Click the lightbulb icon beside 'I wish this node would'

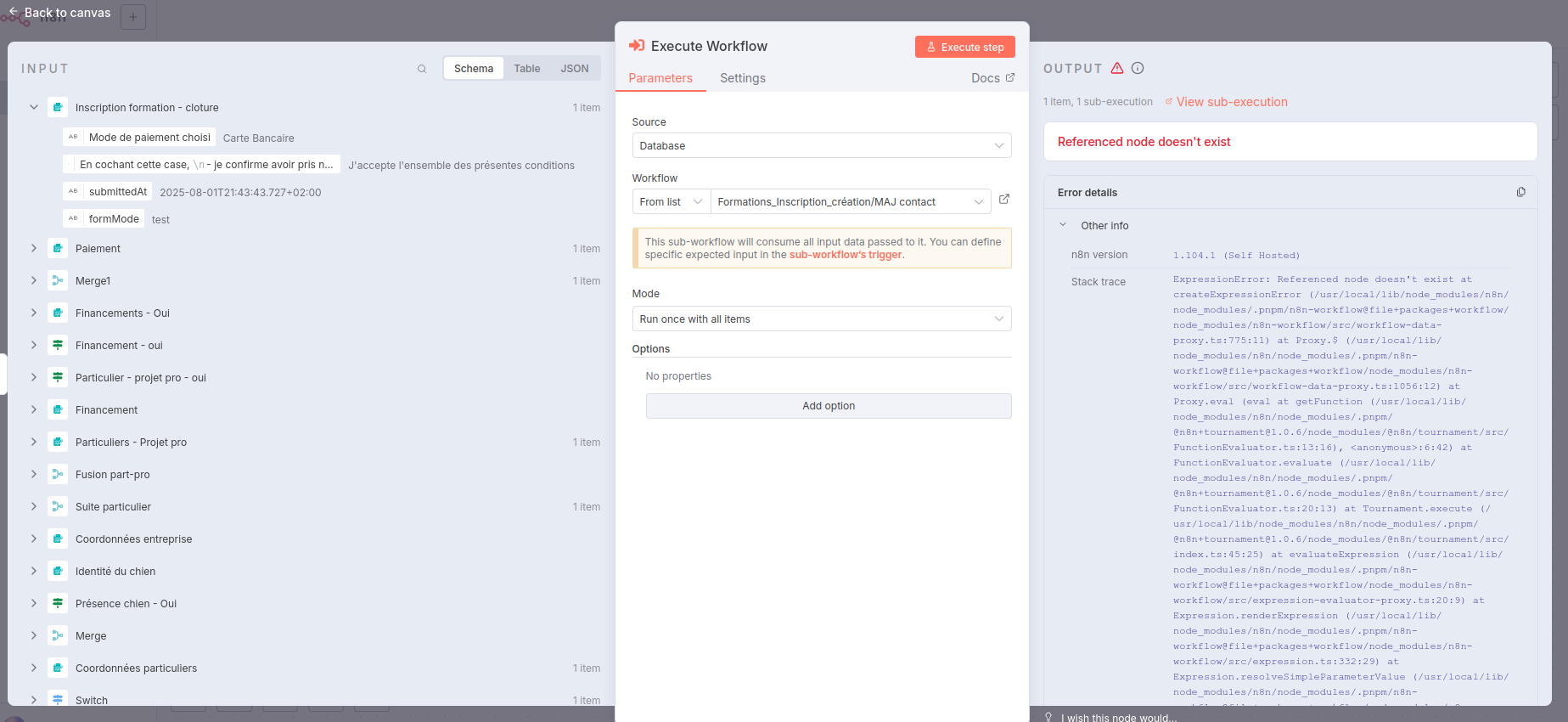(x=1048, y=717)
